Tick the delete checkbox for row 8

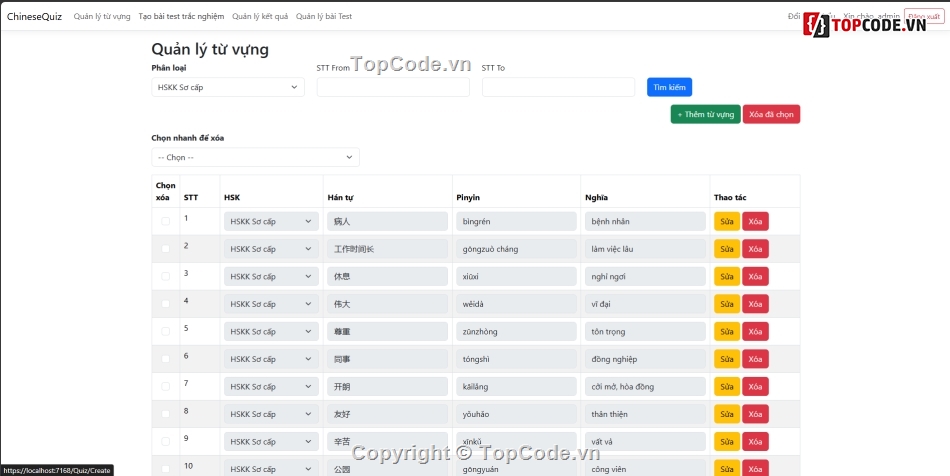click(165, 414)
